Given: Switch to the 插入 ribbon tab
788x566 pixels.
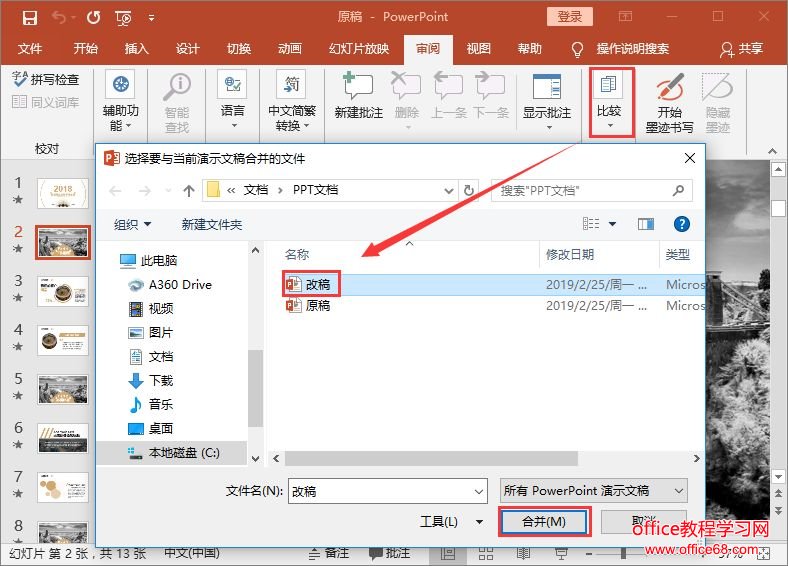Looking at the screenshot, I should (137, 49).
